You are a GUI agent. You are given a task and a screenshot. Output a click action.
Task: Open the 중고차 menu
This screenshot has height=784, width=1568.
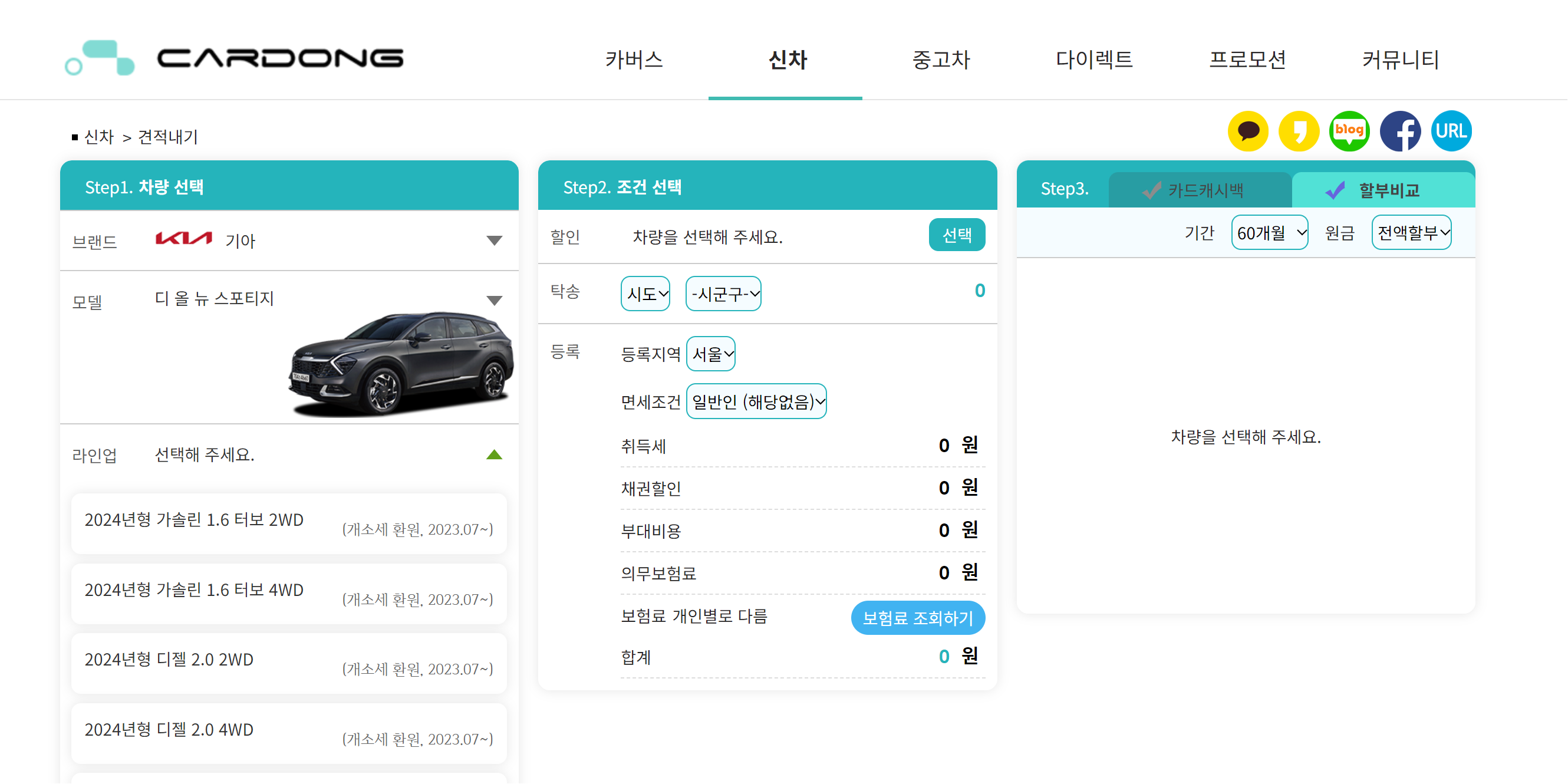pyautogui.click(x=940, y=60)
